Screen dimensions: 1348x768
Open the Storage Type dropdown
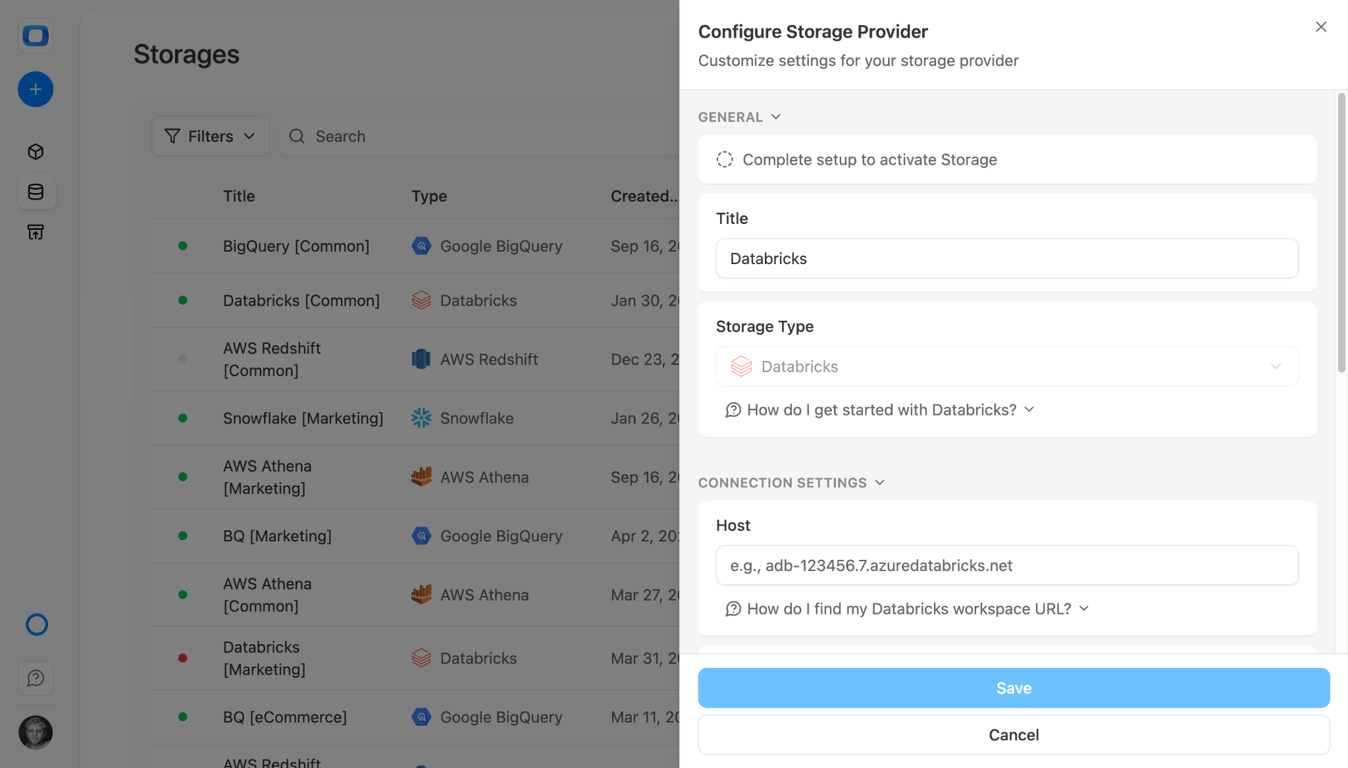[1007, 367]
